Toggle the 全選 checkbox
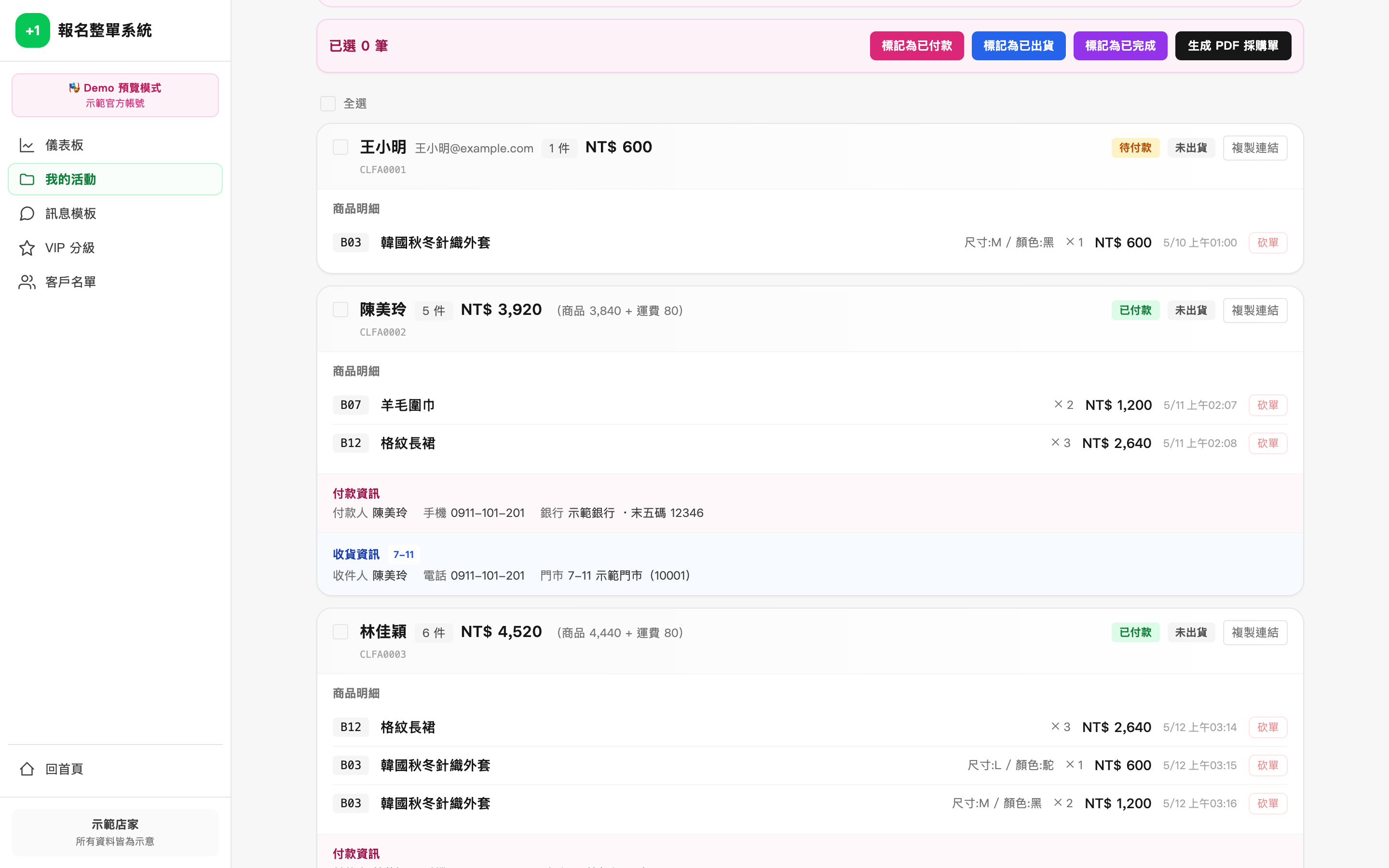The image size is (1389, 868). (x=328, y=104)
